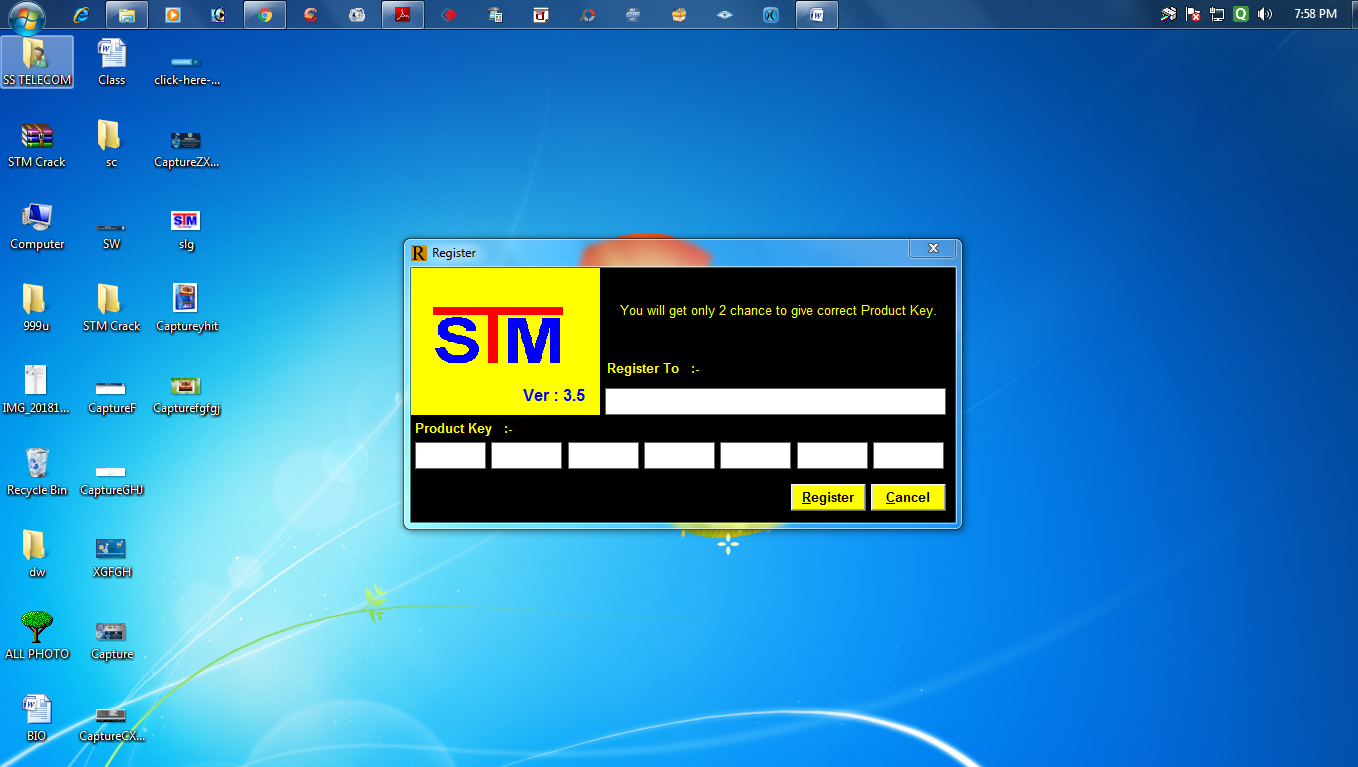Select the SS TELECOM desktop folder
Screen dimensions: 1358x767
(37, 62)
